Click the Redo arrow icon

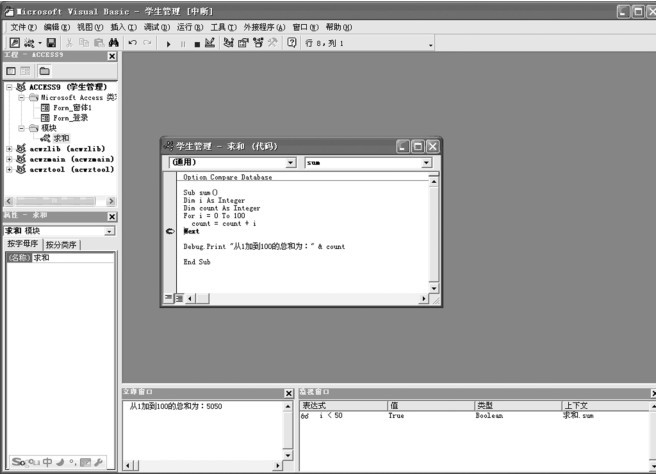(x=147, y=43)
